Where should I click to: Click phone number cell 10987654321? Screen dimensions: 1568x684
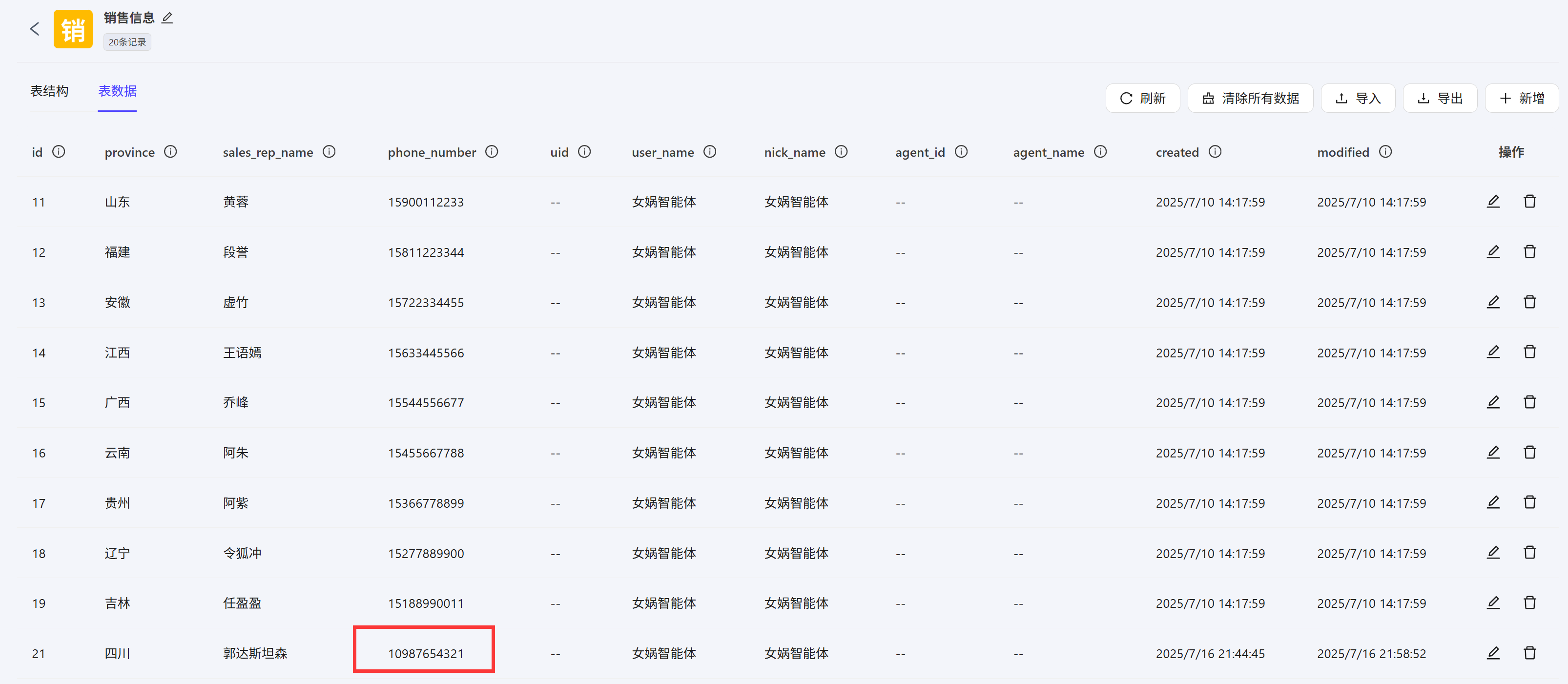click(426, 654)
